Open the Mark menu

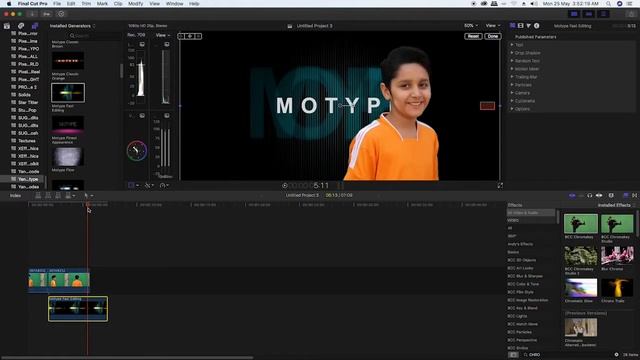coord(102,4)
